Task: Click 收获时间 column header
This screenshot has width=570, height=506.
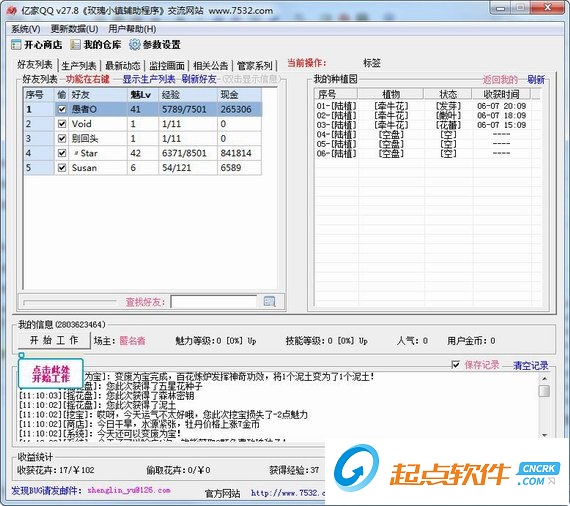Action: point(501,94)
